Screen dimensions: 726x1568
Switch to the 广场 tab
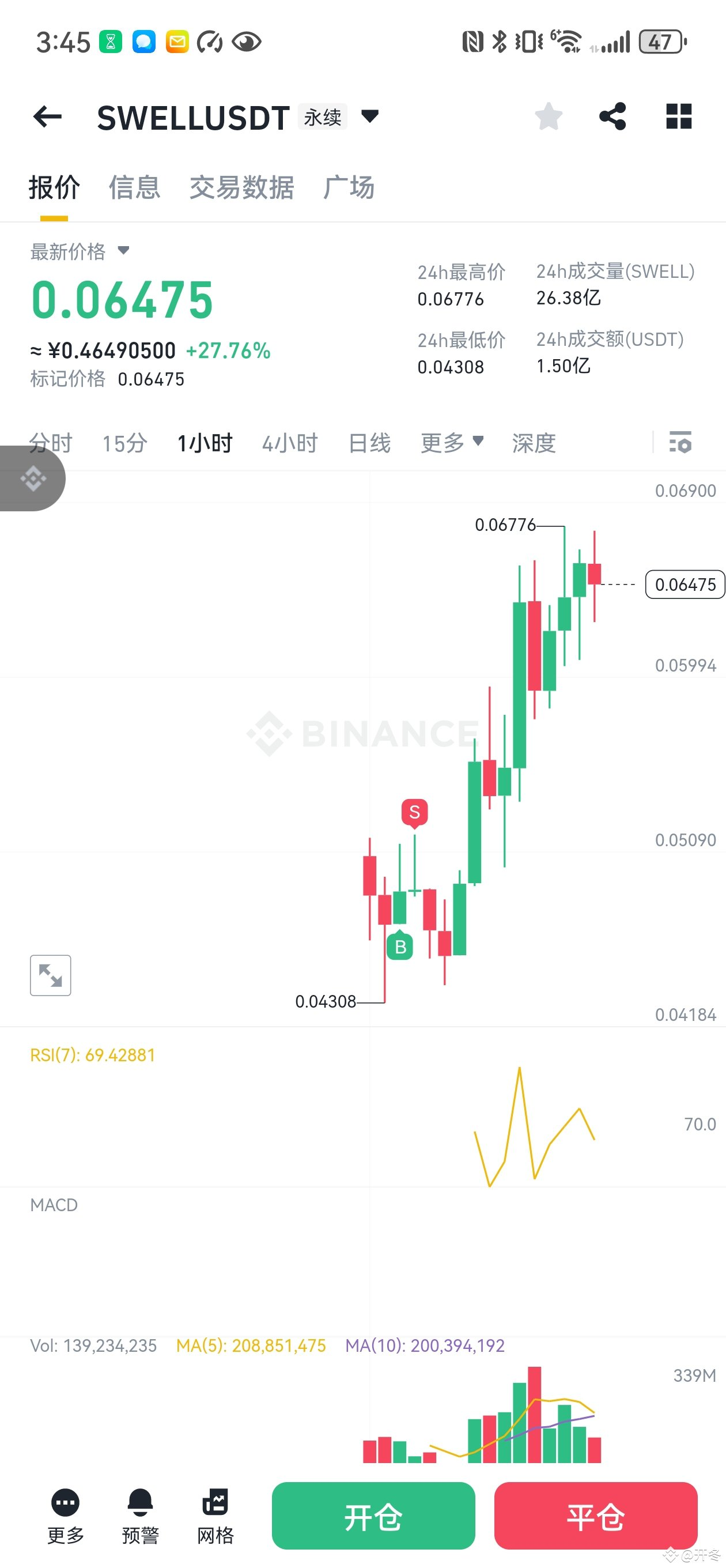tap(349, 187)
